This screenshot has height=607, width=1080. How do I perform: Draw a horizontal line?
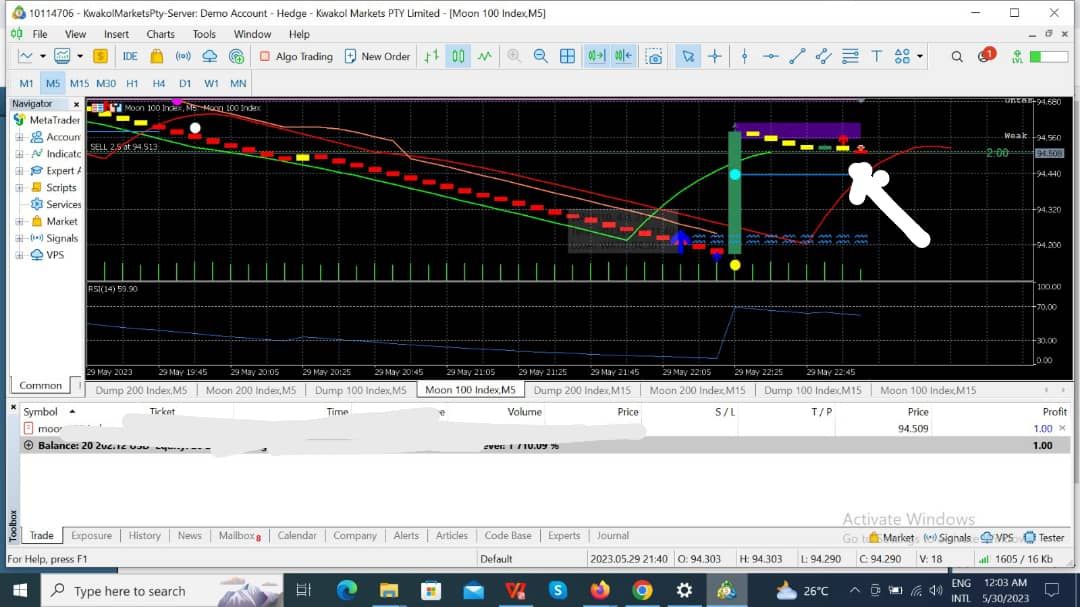coord(771,56)
